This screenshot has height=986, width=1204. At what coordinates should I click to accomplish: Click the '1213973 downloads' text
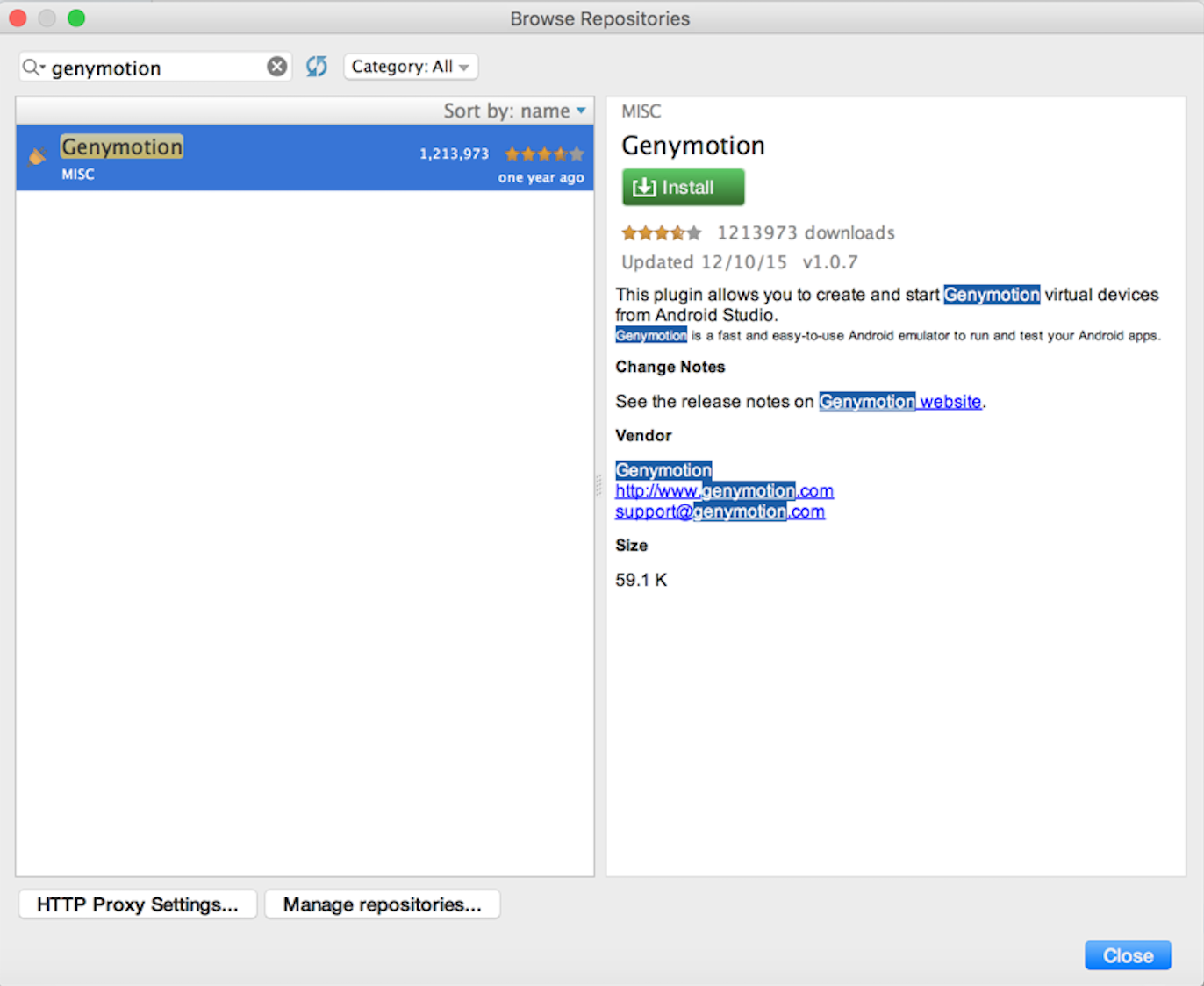[x=806, y=232]
